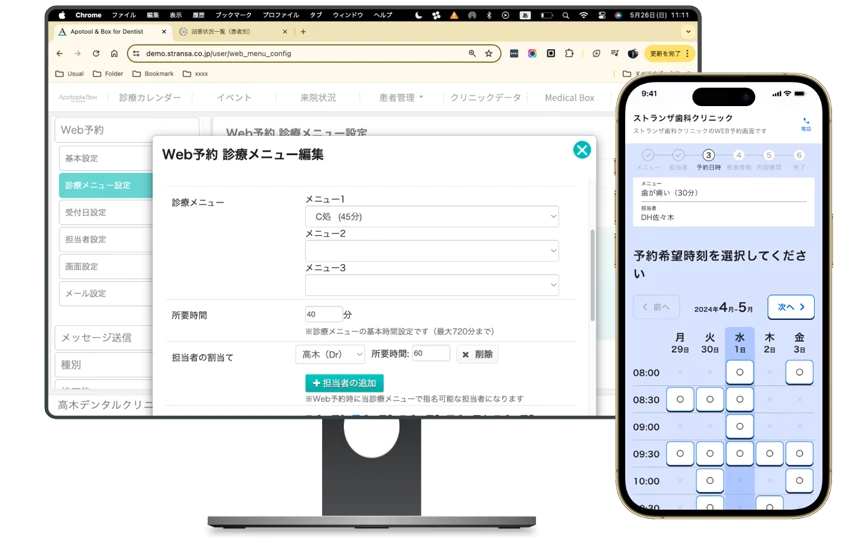Screen dimensions: 866x544
Task: Open the Apple menu
Action: (62, 15)
